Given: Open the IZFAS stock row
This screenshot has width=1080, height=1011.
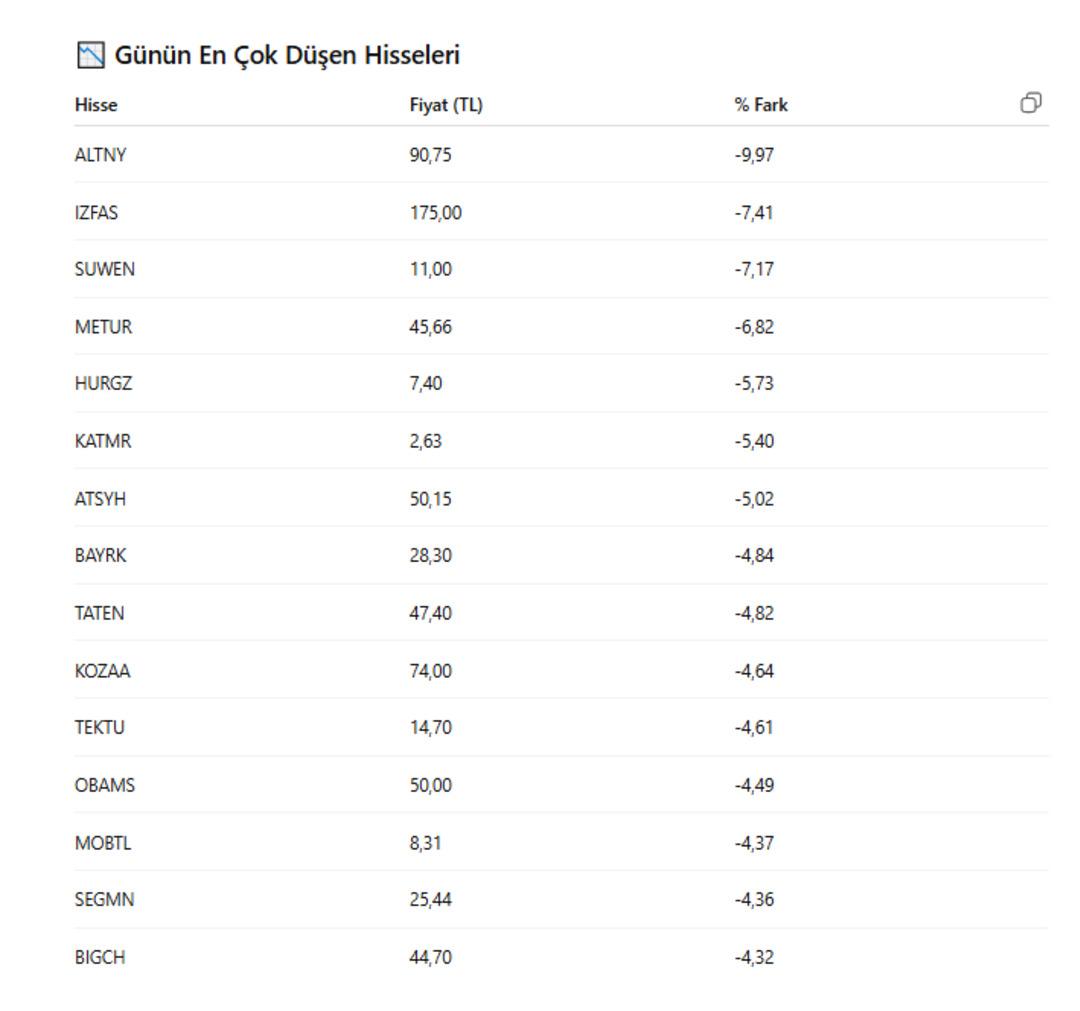Looking at the screenshot, I should (561, 212).
